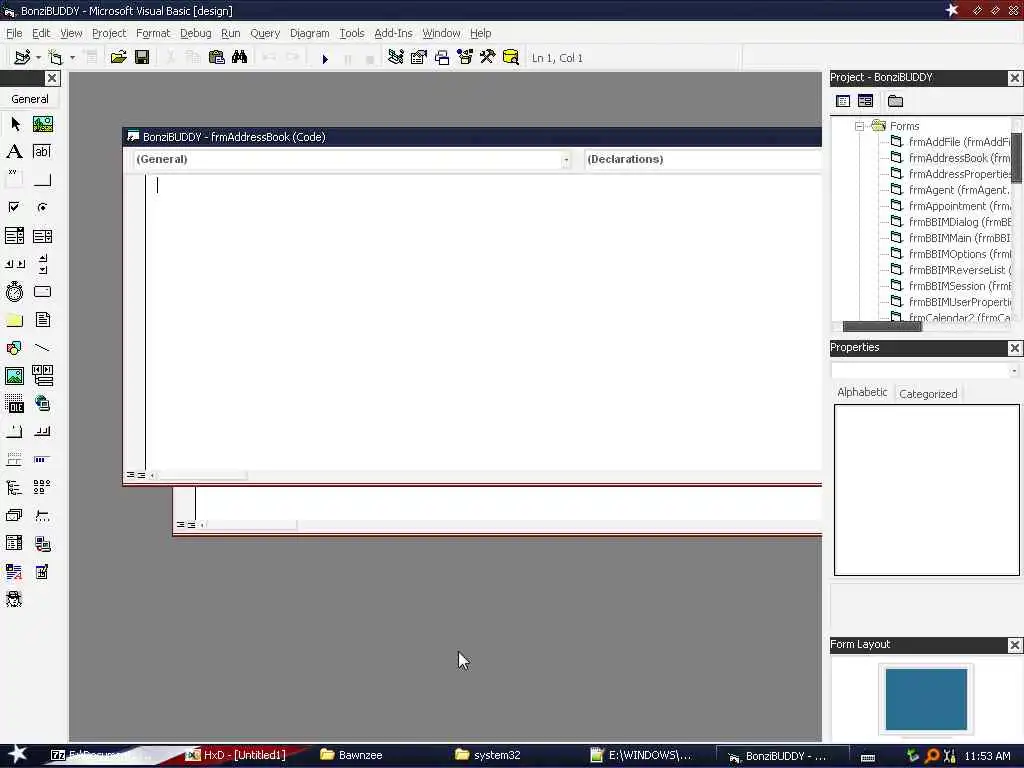Select the Image control tool
1024x768 pixels.
click(x=14, y=376)
